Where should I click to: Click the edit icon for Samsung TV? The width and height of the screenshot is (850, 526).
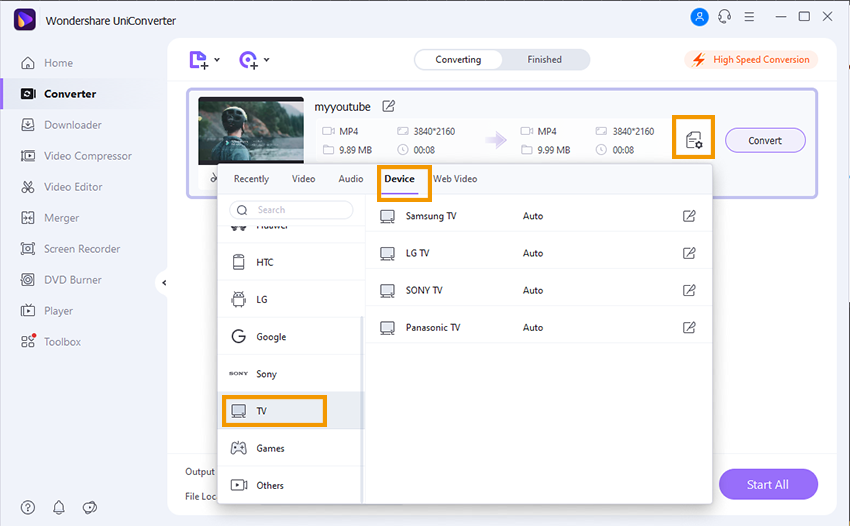[x=689, y=216]
